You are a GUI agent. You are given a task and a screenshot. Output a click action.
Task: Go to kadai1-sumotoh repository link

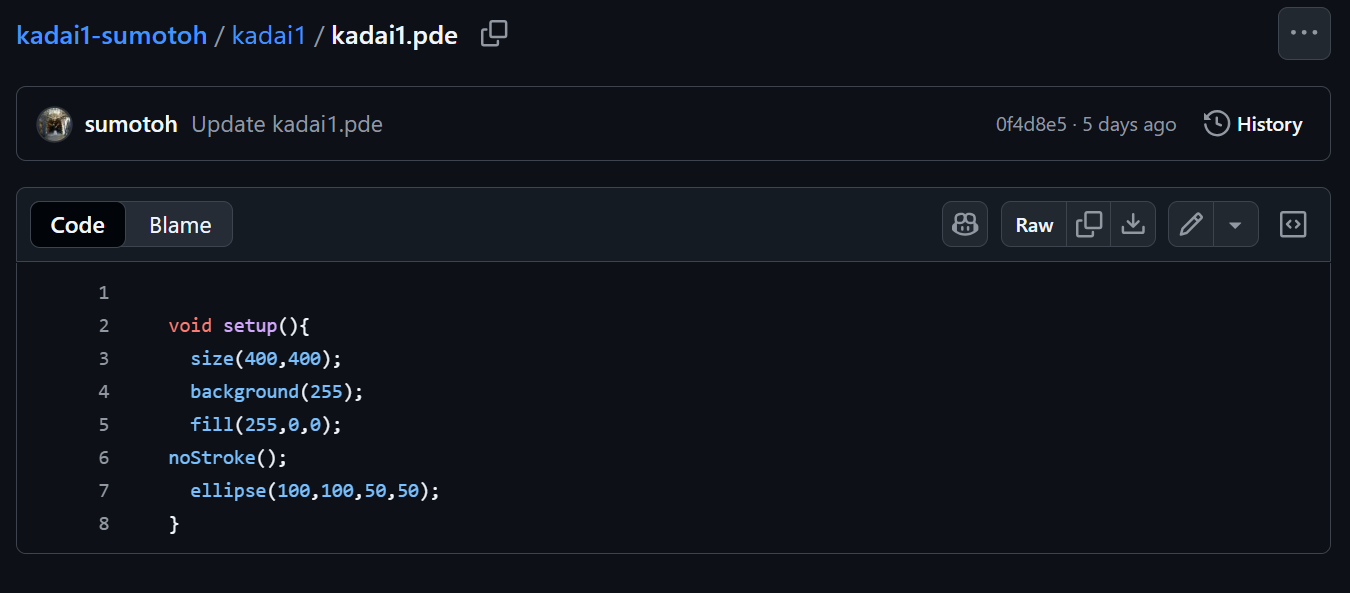point(112,35)
